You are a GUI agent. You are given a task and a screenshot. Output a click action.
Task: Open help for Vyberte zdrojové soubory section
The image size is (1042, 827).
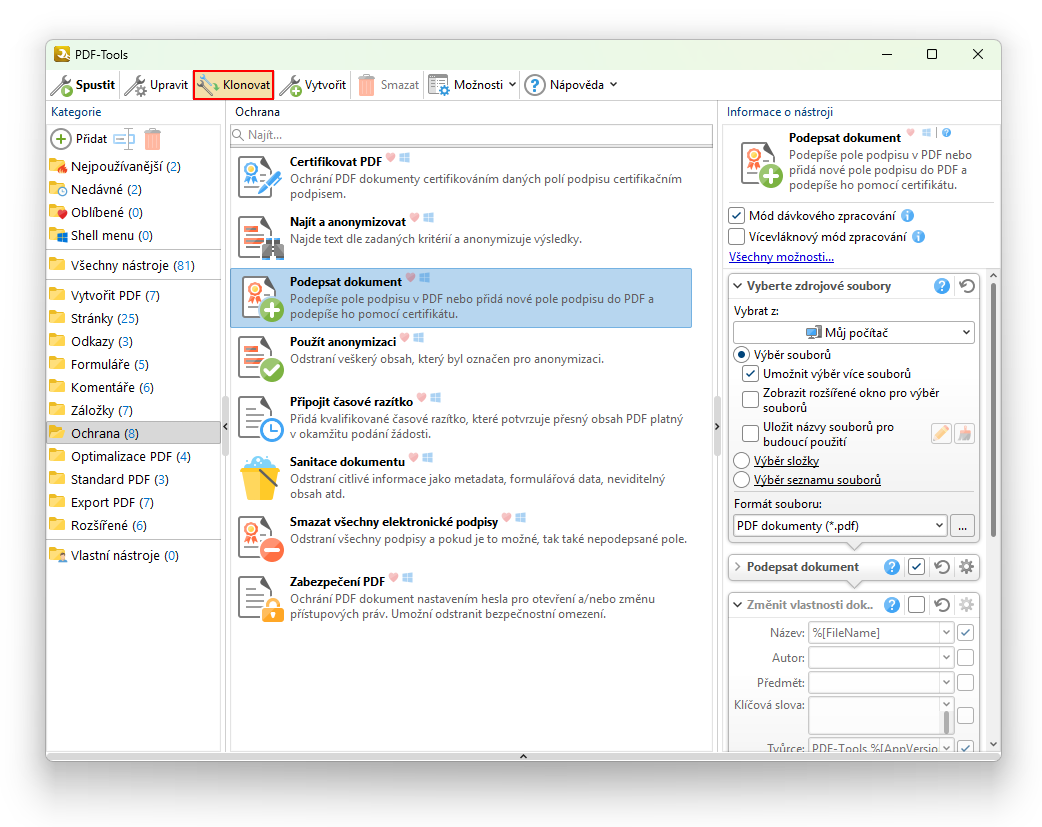click(x=942, y=286)
